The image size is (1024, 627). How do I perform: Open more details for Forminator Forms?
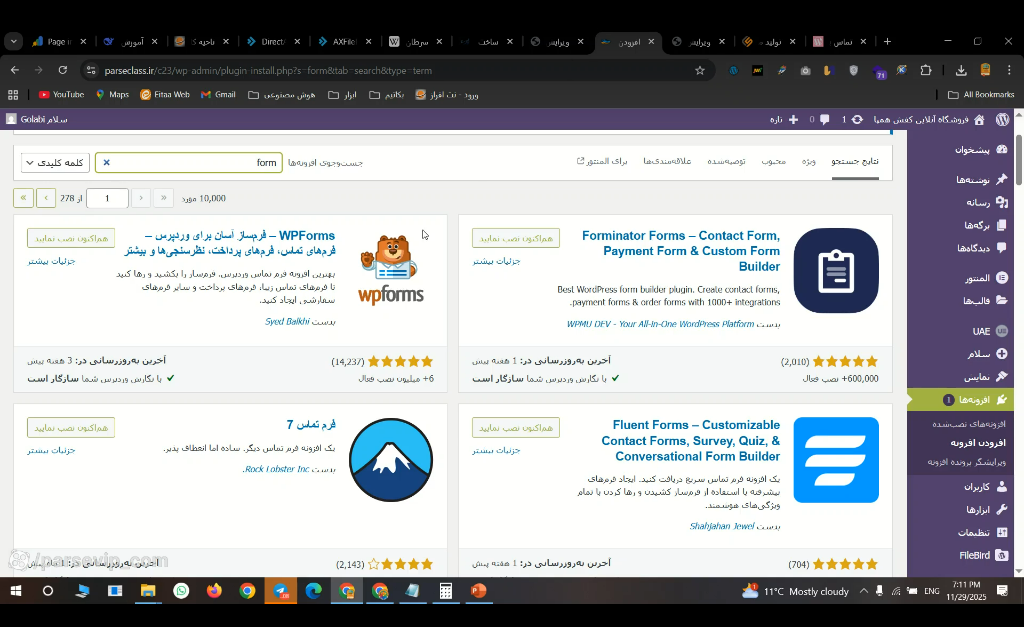(x=496, y=261)
